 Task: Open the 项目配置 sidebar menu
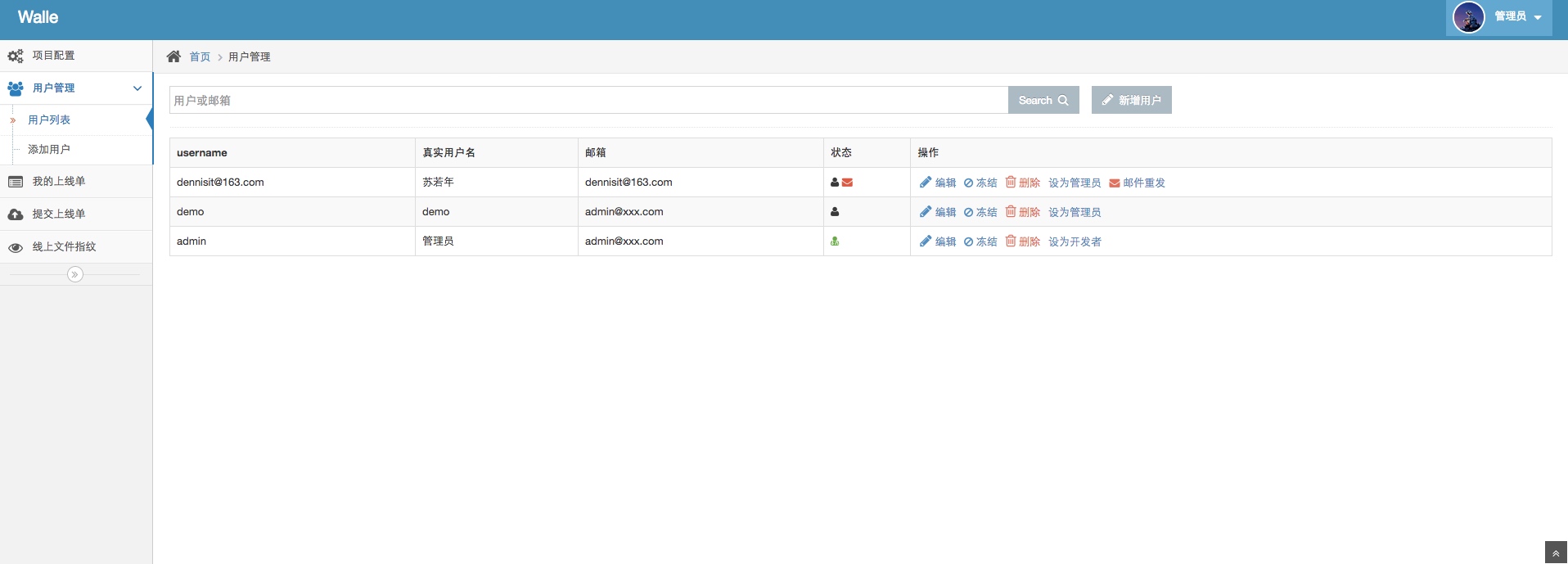pos(76,56)
